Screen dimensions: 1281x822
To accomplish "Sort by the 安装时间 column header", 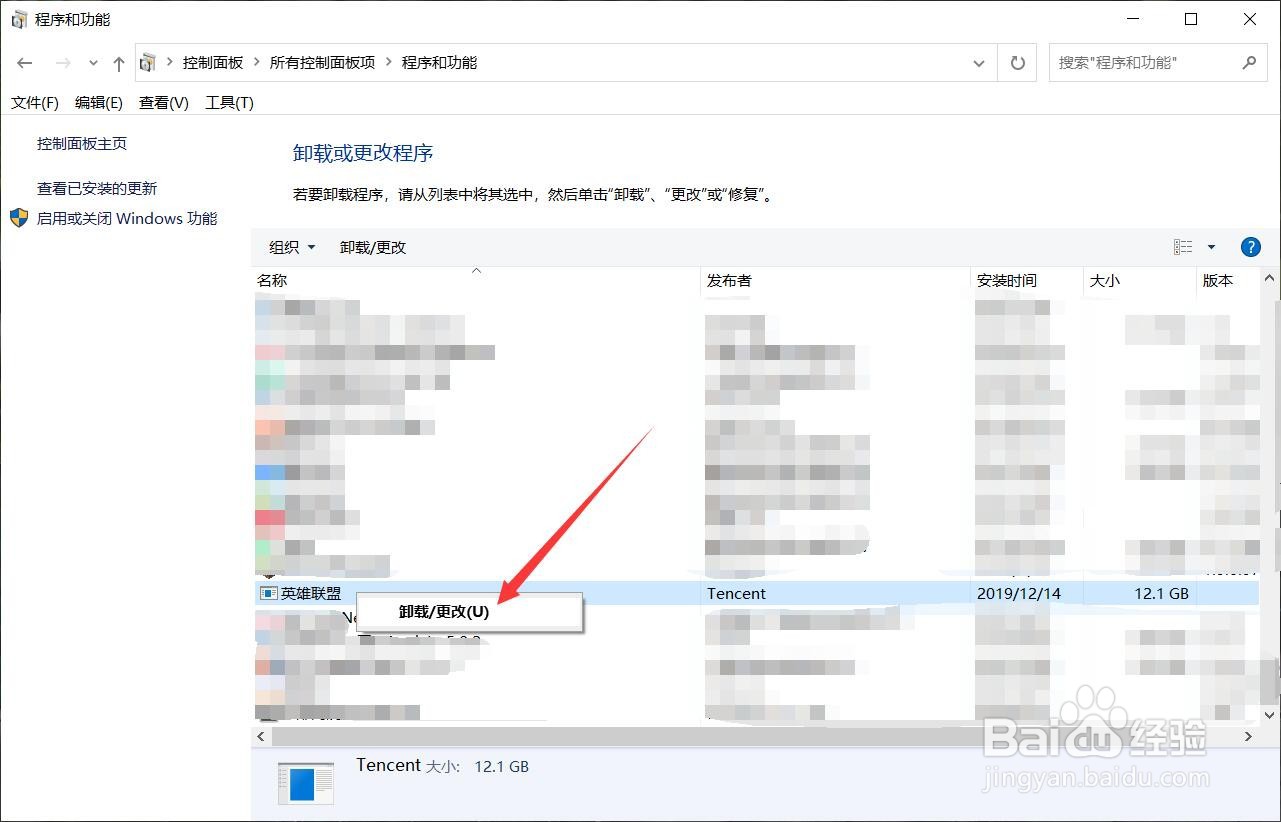I will (1027, 281).
